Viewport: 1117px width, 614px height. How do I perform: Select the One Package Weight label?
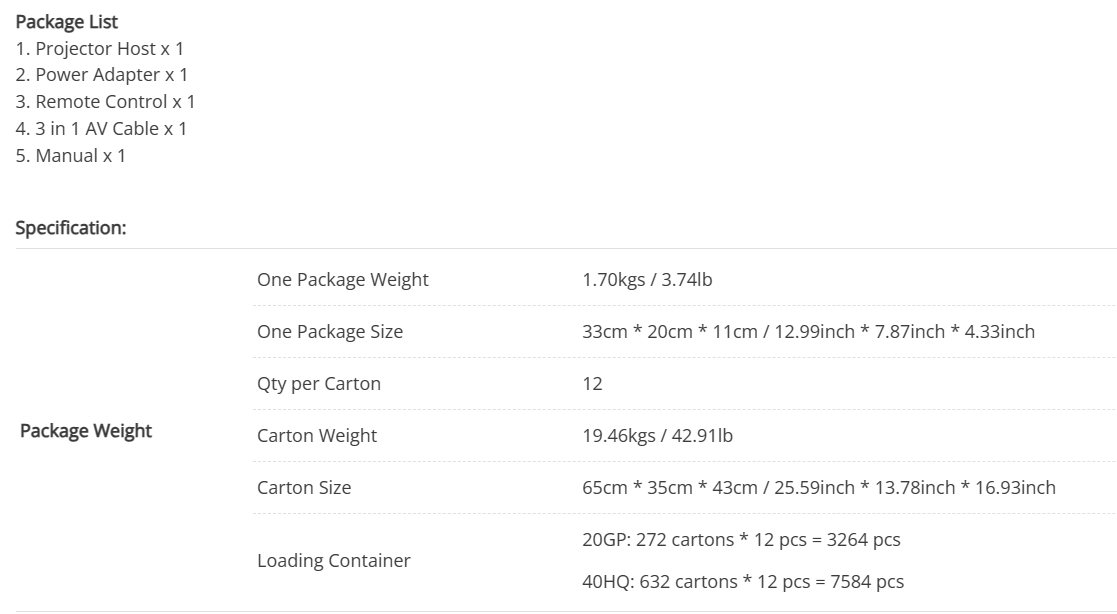(343, 280)
